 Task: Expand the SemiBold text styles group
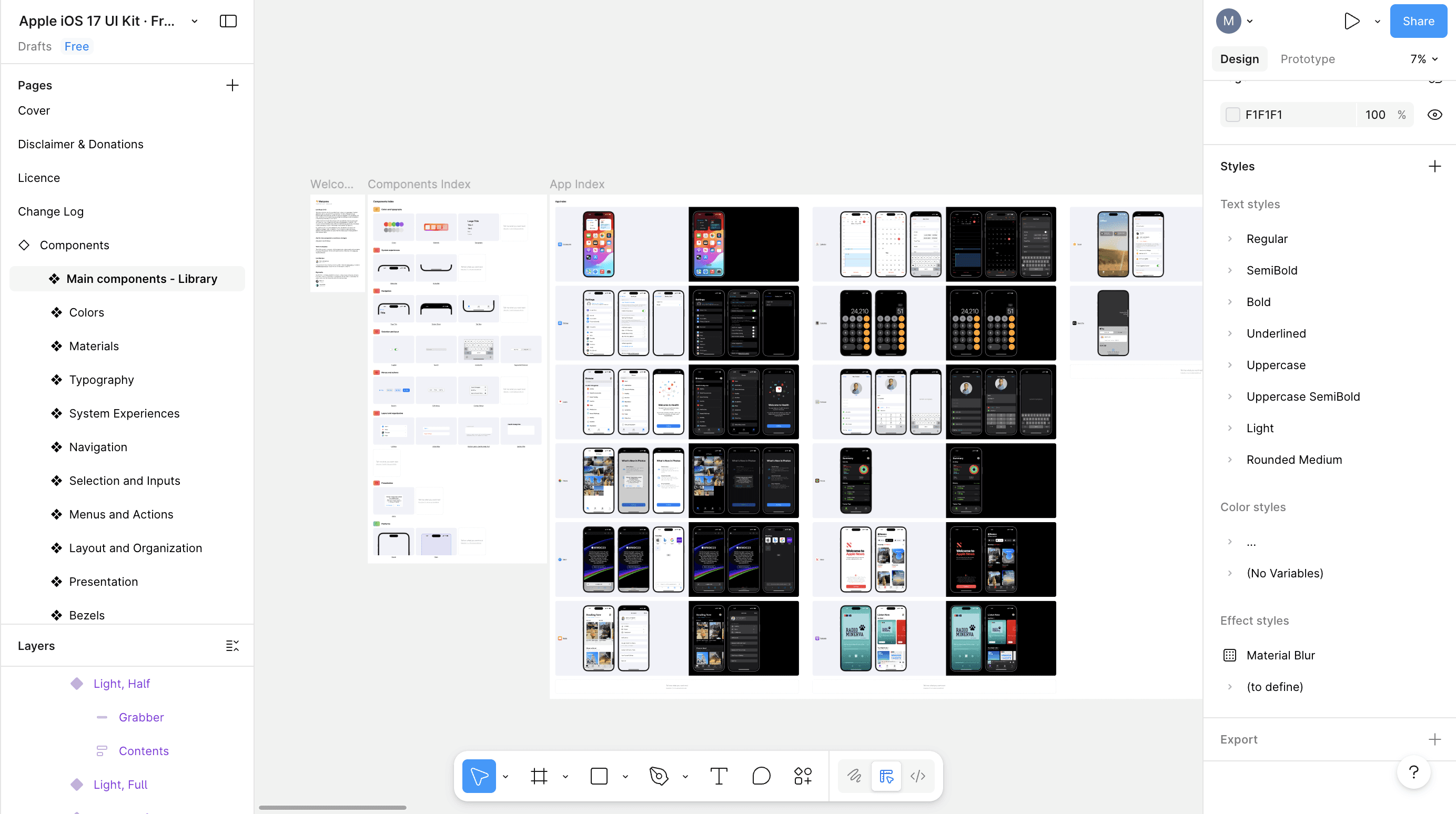coord(1230,270)
